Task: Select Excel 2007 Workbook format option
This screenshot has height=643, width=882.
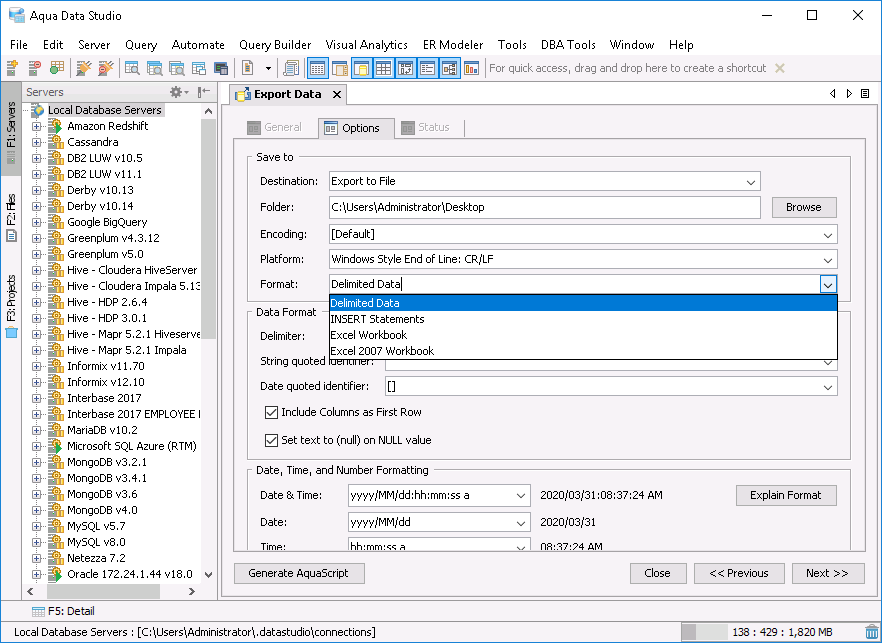Action: coord(583,351)
